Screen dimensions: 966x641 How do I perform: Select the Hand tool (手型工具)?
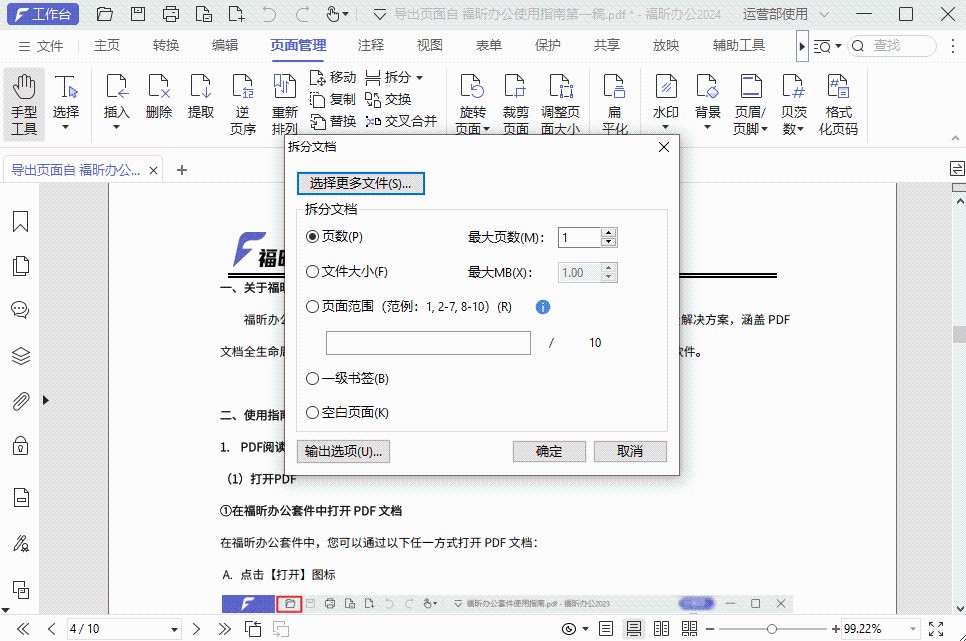pyautogui.click(x=24, y=105)
